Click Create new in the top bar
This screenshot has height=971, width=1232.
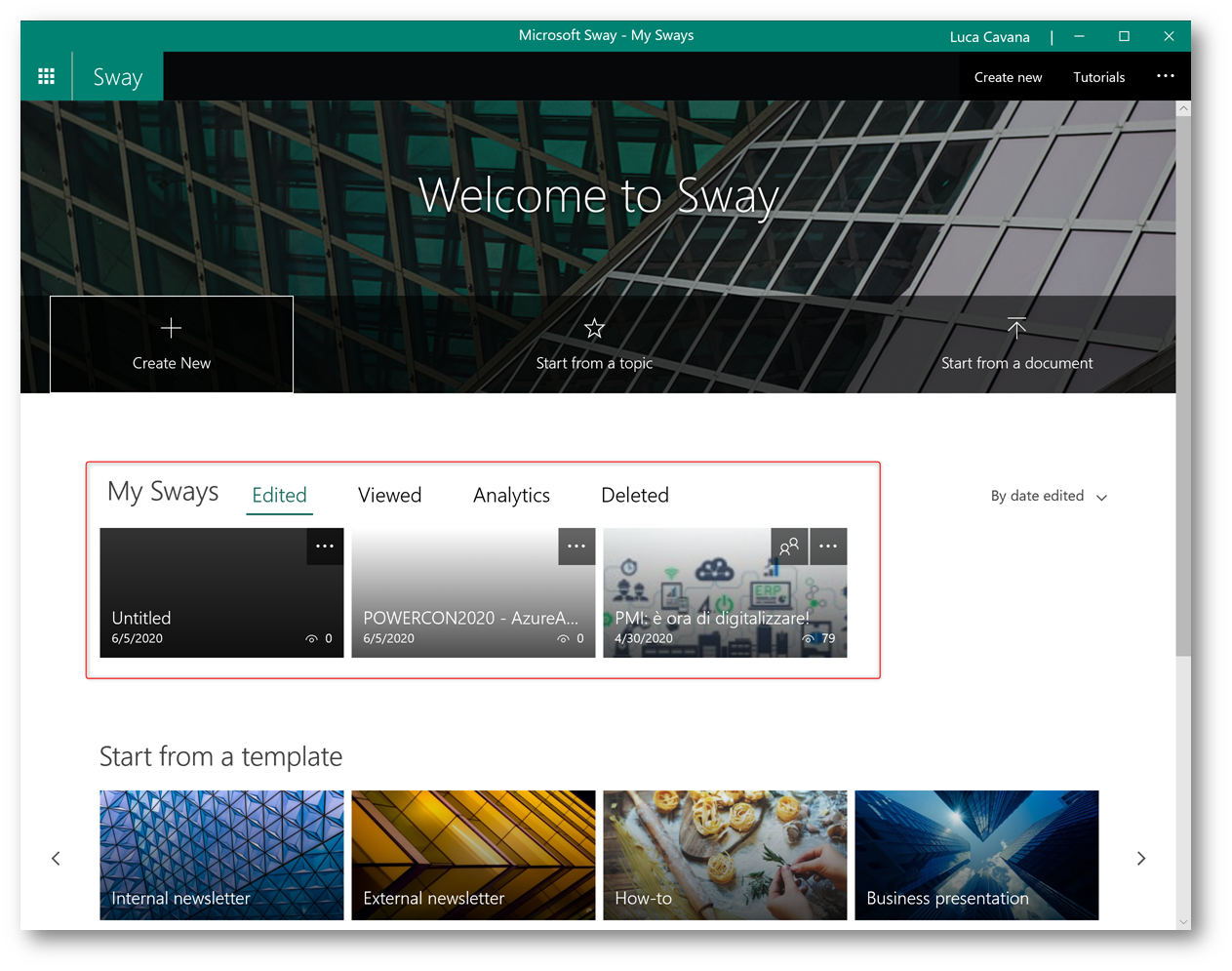click(x=1008, y=77)
